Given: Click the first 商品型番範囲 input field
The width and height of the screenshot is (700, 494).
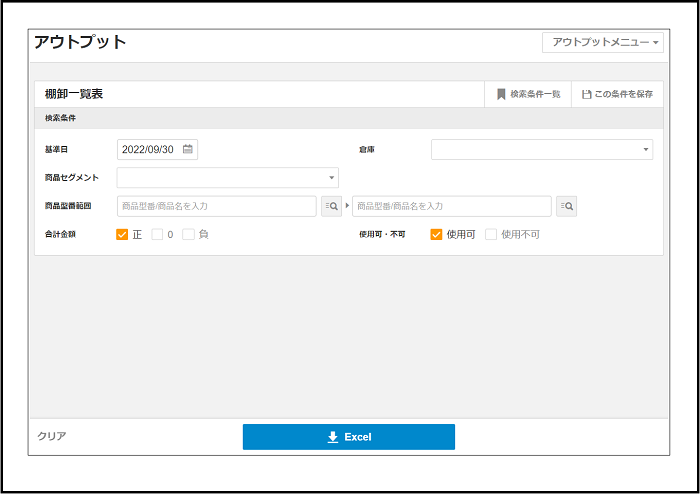Looking at the screenshot, I should (217, 206).
